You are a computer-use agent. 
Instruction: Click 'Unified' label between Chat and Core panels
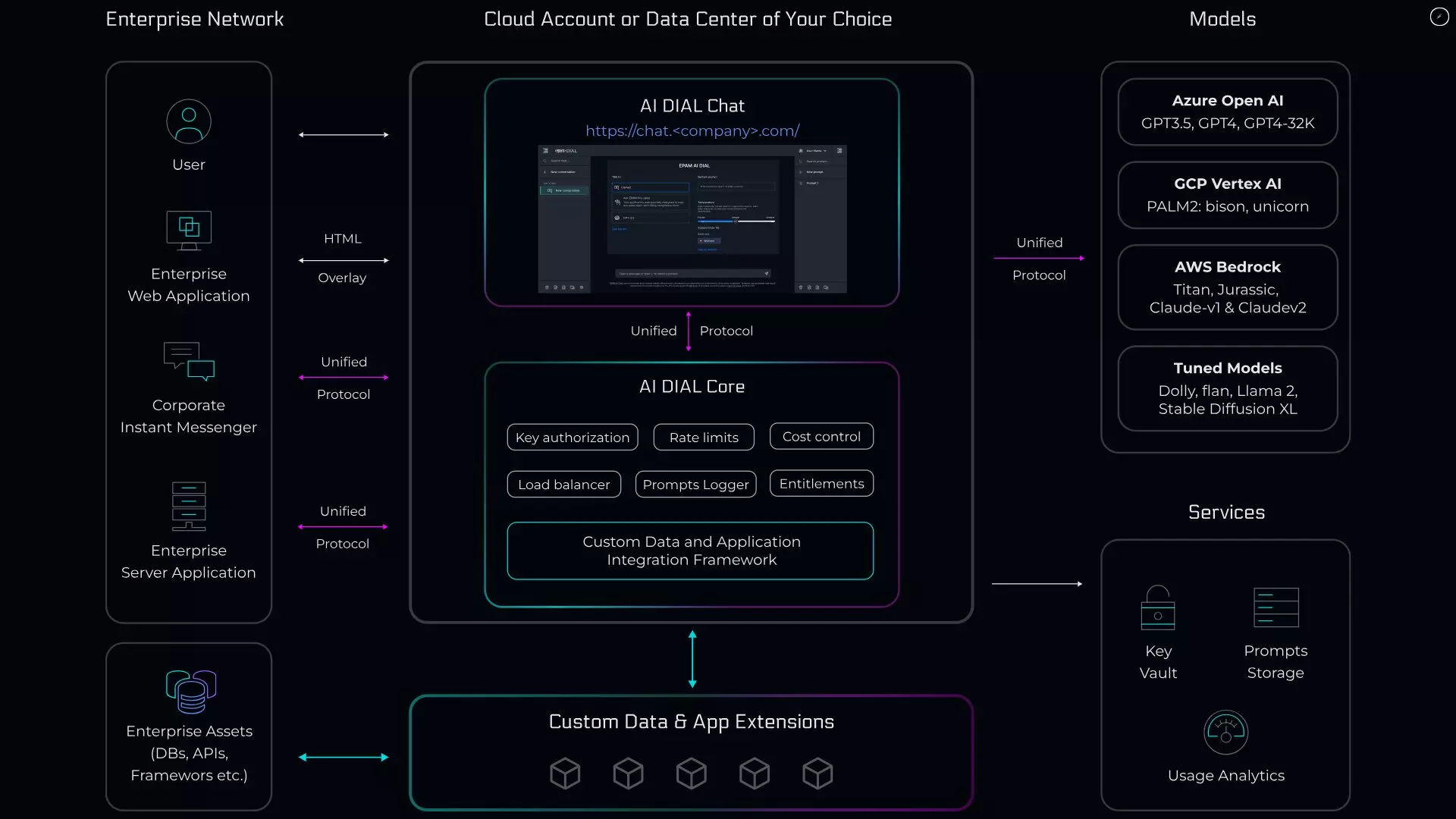[x=654, y=331]
